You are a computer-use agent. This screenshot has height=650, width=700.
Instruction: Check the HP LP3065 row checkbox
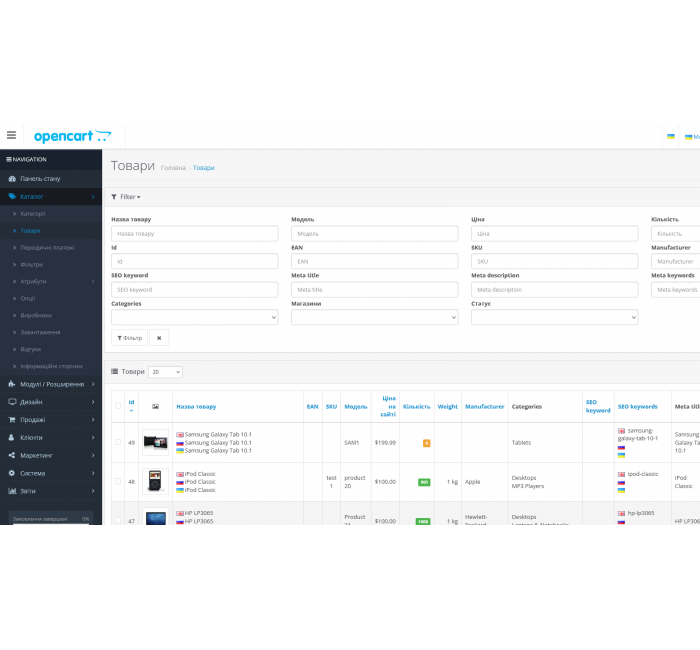(118, 520)
